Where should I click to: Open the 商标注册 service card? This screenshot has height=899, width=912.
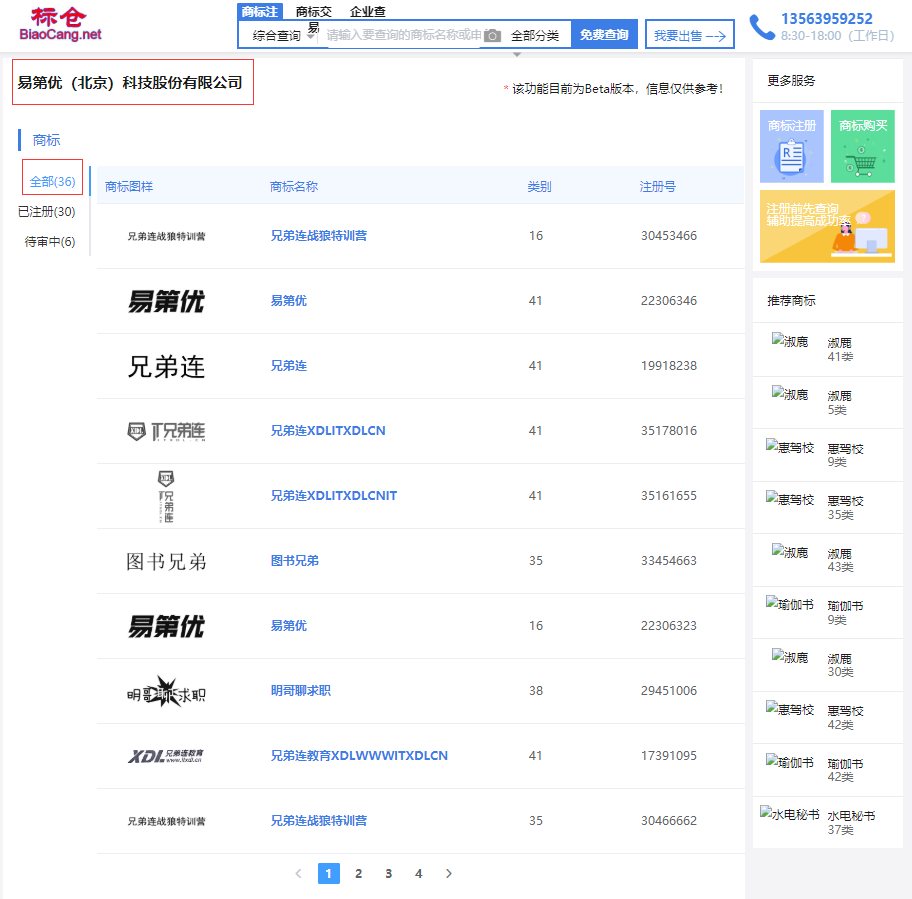pos(792,147)
